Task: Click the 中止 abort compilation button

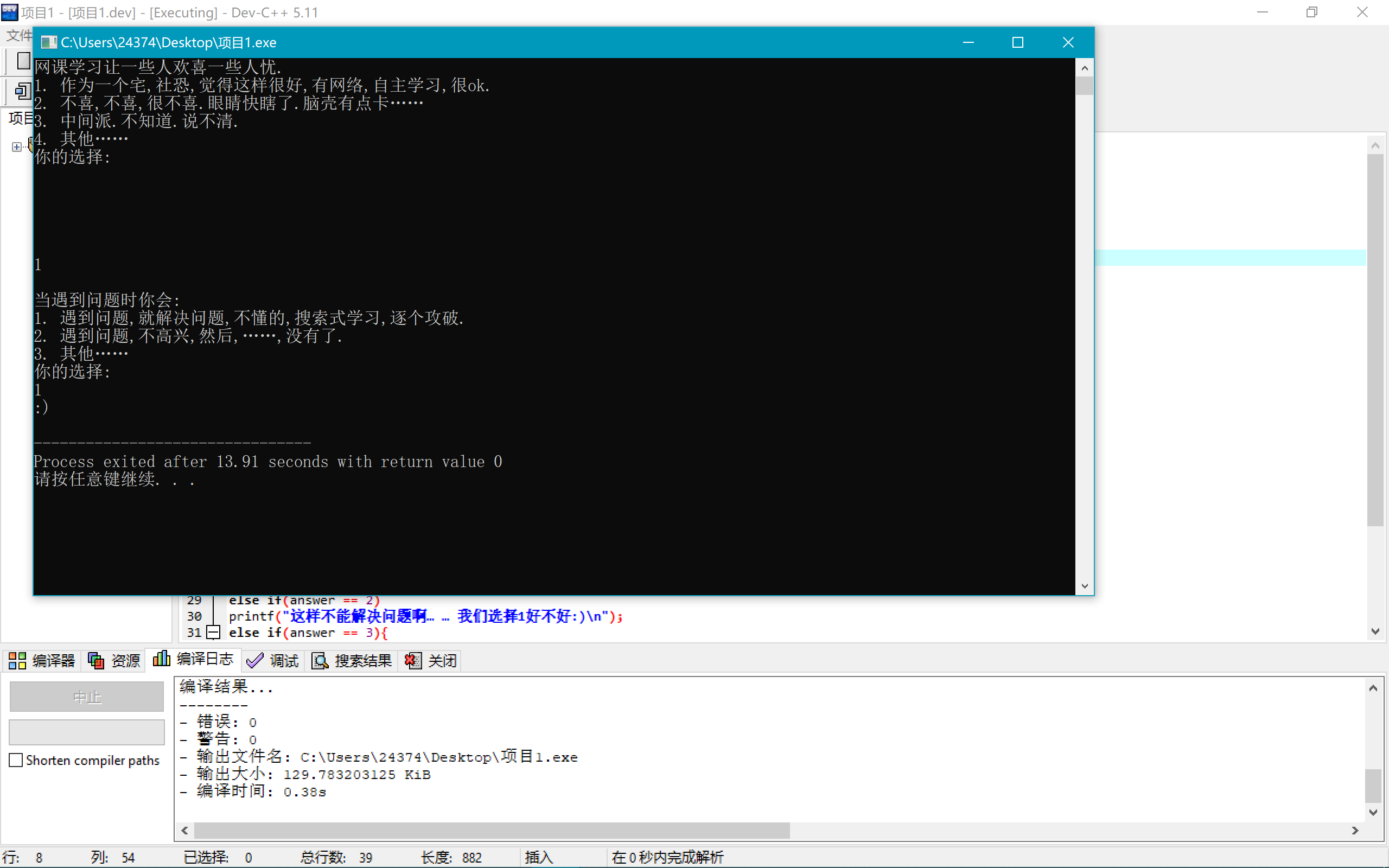Action: pos(87,697)
